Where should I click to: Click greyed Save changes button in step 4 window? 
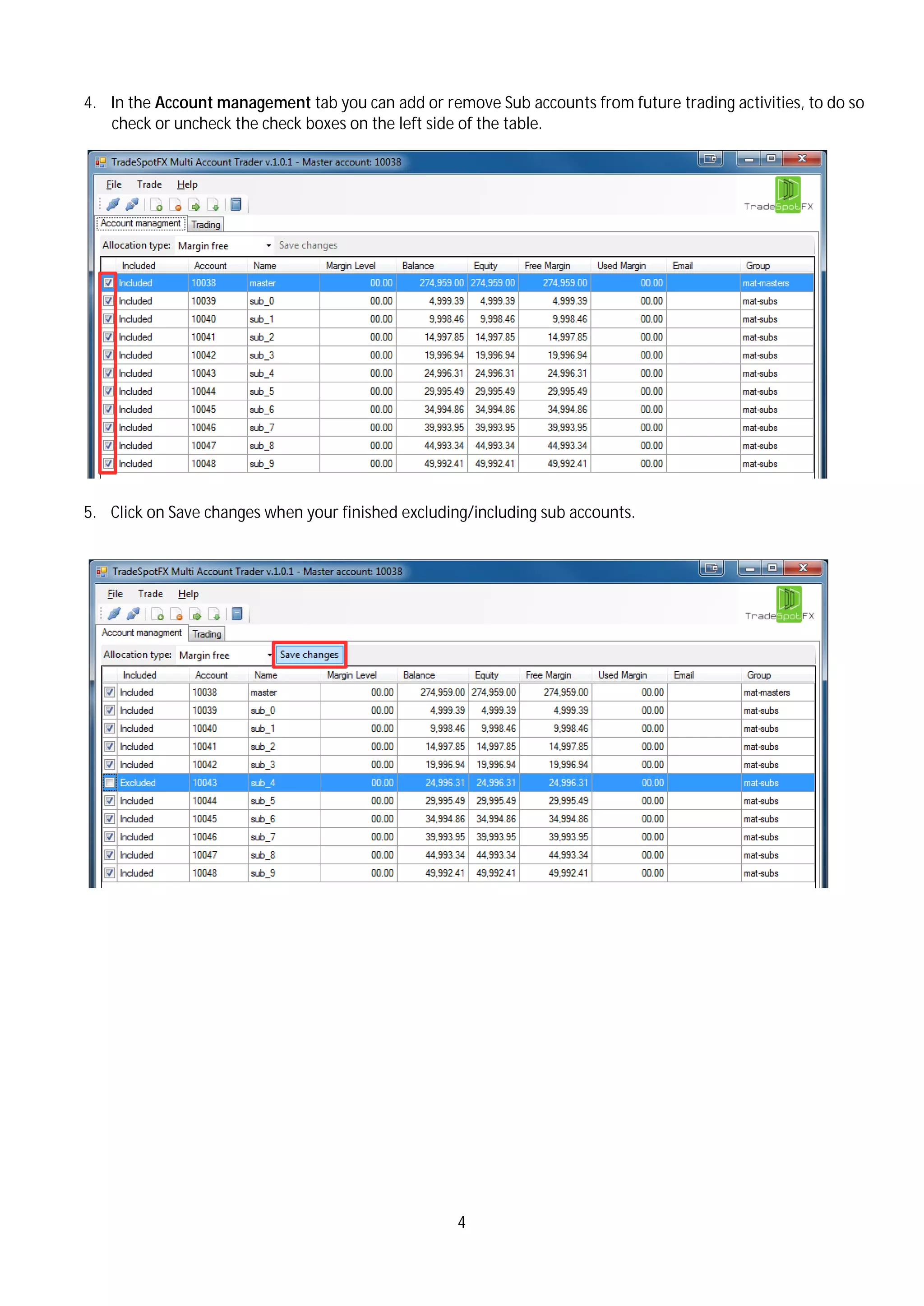coord(308,245)
